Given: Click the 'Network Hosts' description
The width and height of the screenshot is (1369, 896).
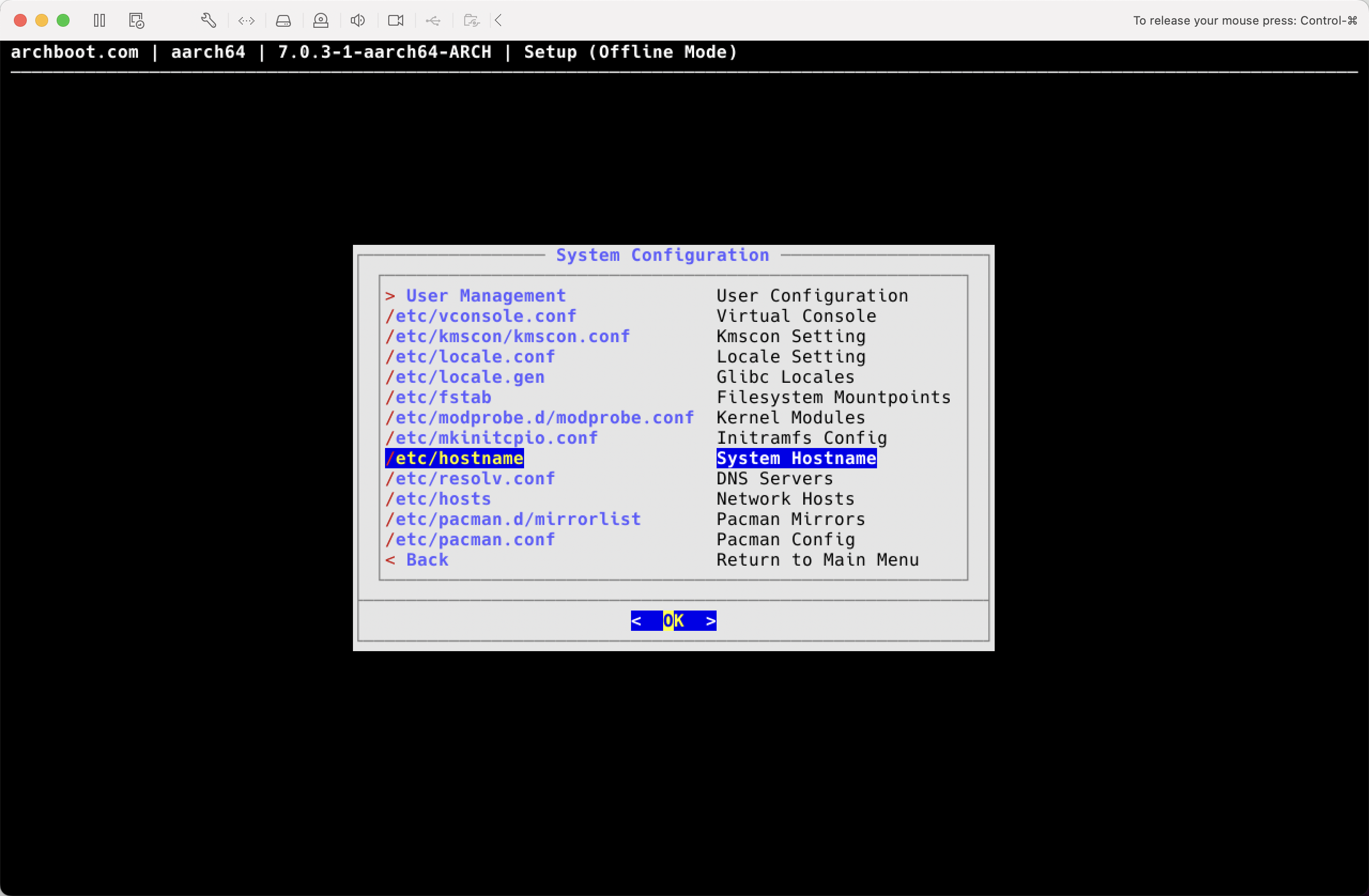Looking at the screenshot, I should 786,499.
